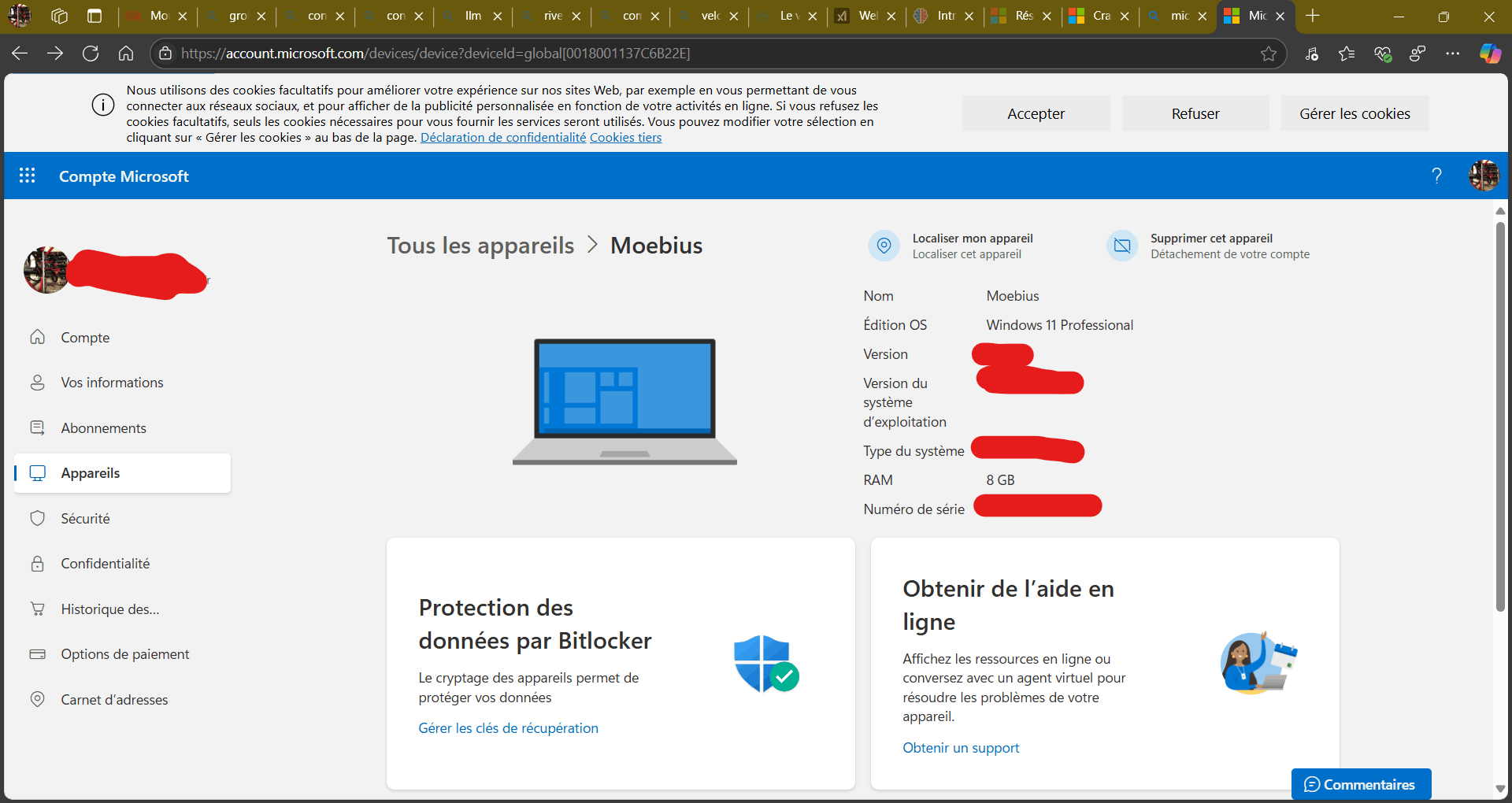This screenshot has width=1512, height=803.
Task: Click the browser forward arrow
Action: (55, 54)
